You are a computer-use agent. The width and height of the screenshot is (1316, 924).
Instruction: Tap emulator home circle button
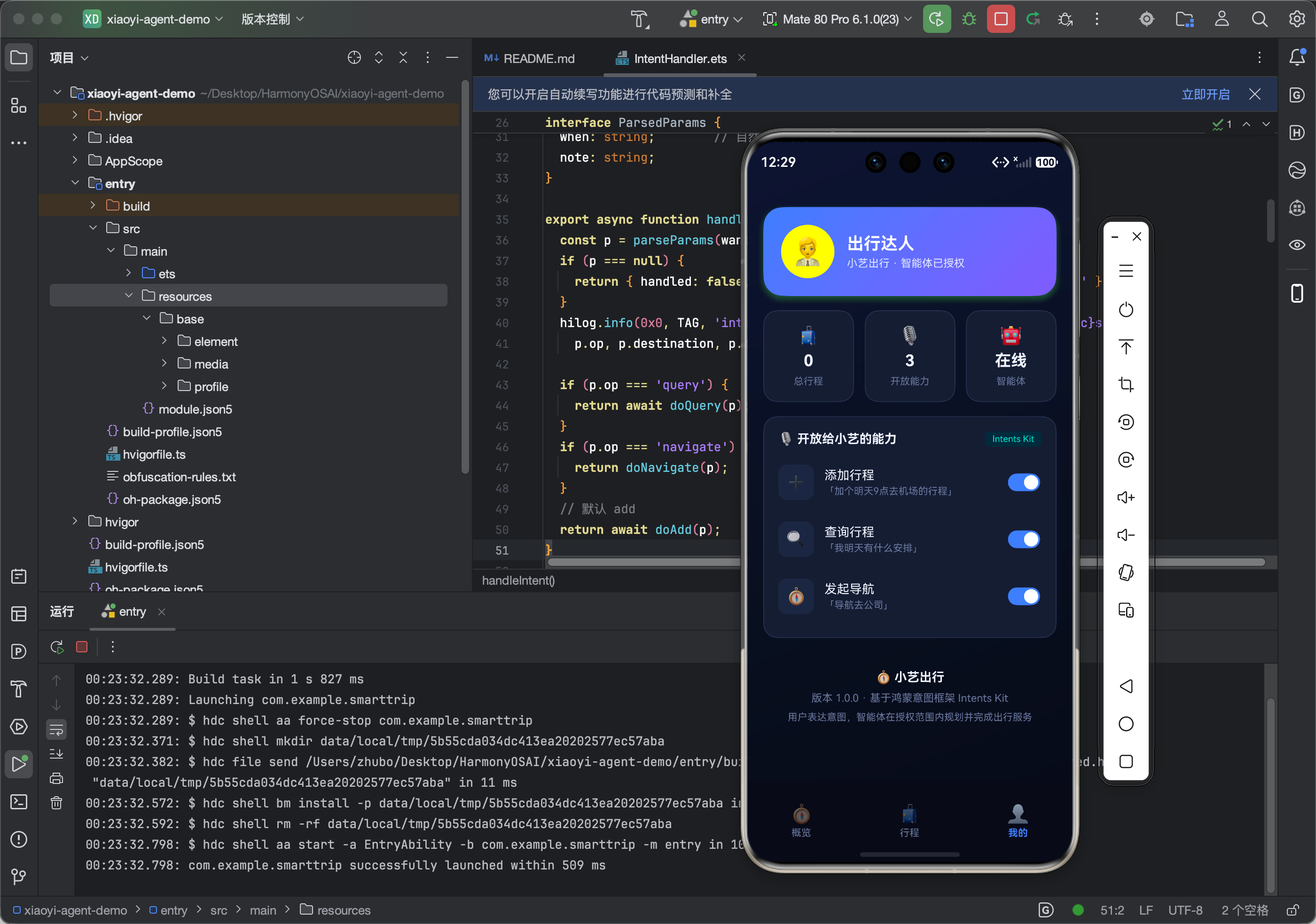tap(1126, 724)
